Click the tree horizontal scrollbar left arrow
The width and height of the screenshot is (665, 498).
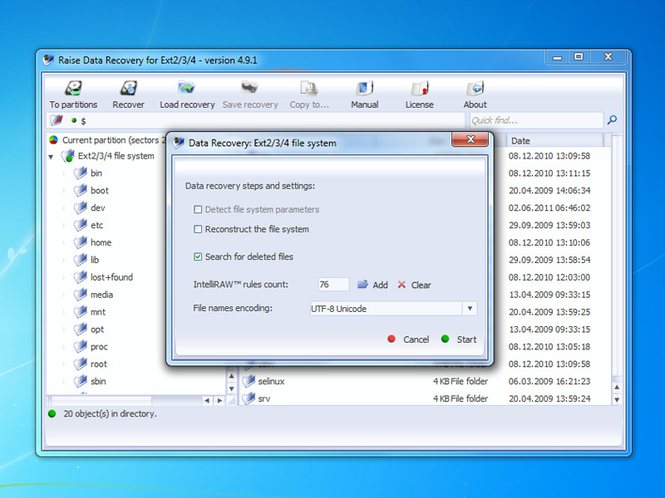207,400
